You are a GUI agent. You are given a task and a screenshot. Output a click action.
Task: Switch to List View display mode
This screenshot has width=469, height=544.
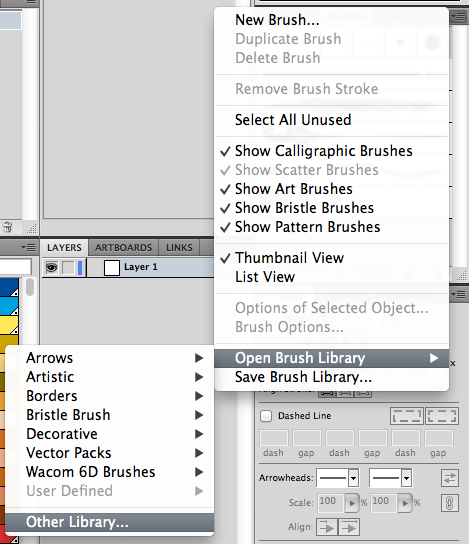(x=331, y=277)
